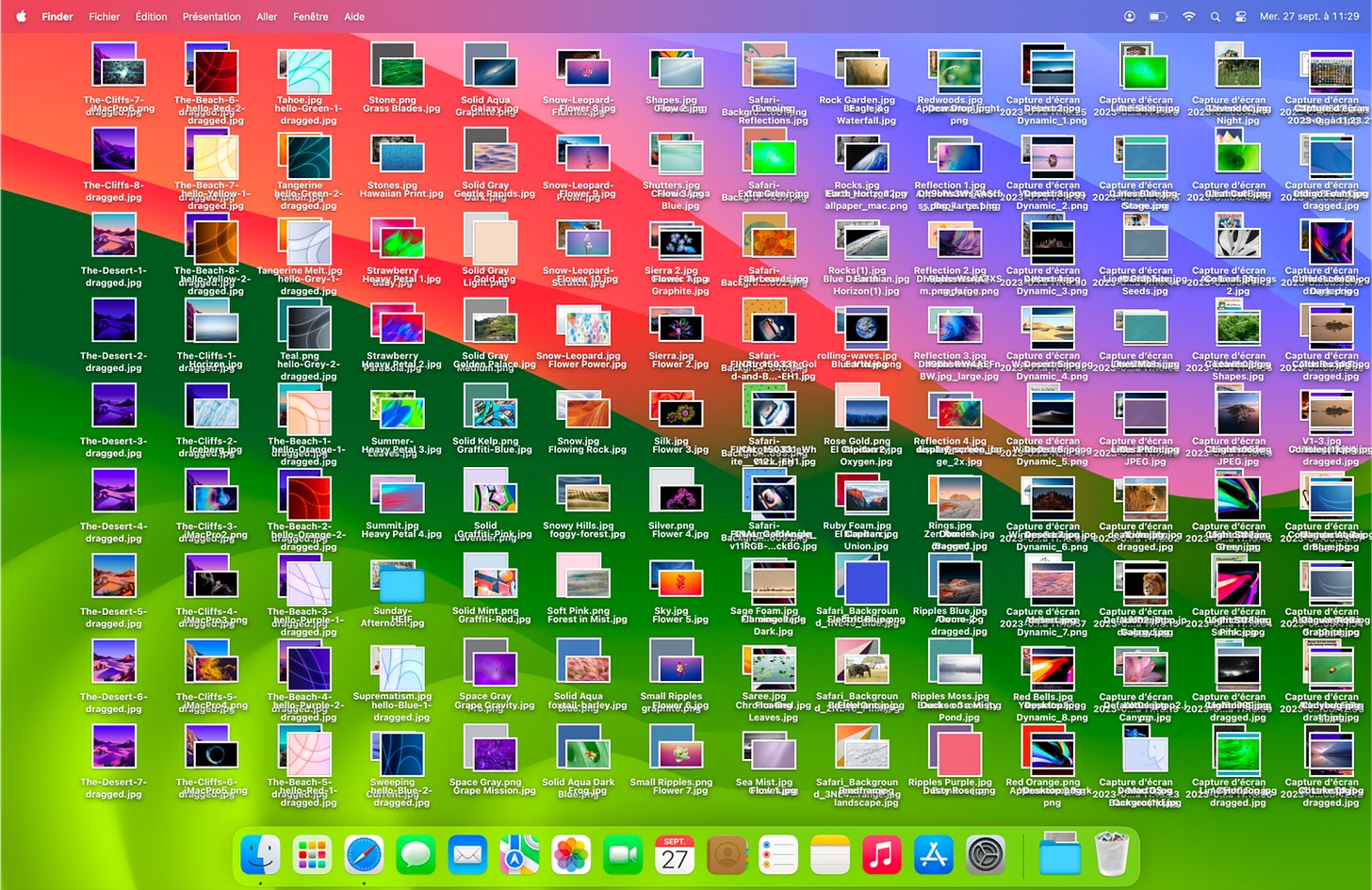
Task: Open Control Center in the menu bar
Action: pyautogui.click(x=1241, y=16)
